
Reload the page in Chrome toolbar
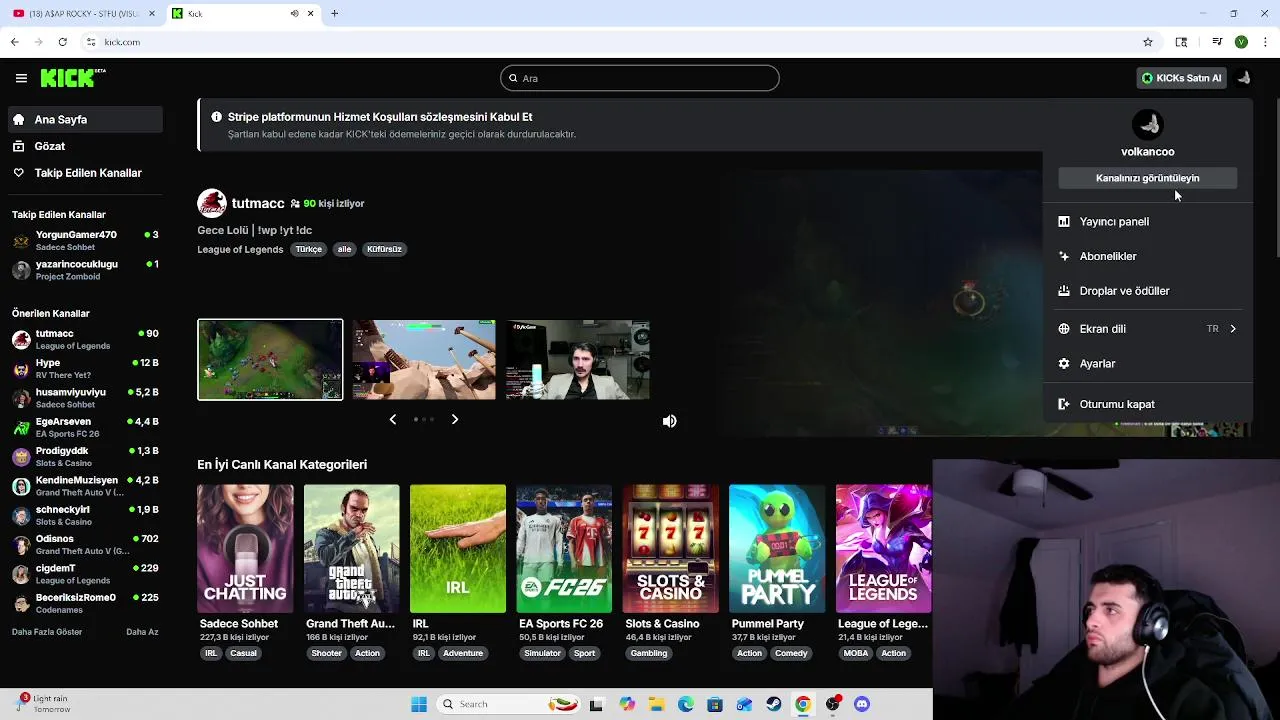pos(62,42)
